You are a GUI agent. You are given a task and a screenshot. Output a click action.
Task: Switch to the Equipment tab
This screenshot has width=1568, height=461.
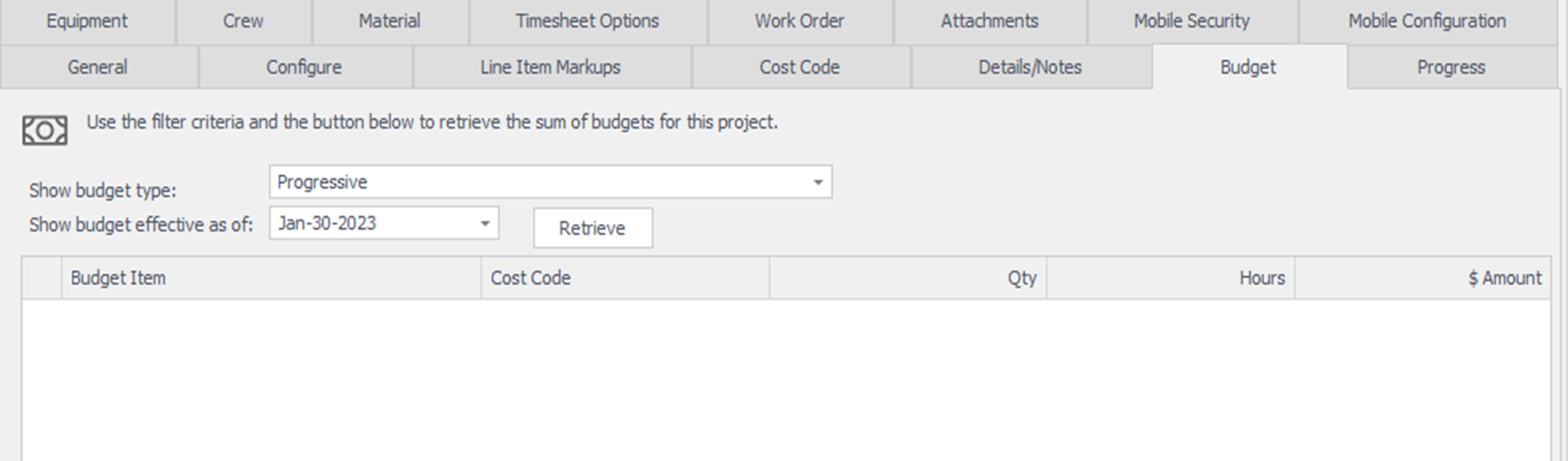point(87,21)
